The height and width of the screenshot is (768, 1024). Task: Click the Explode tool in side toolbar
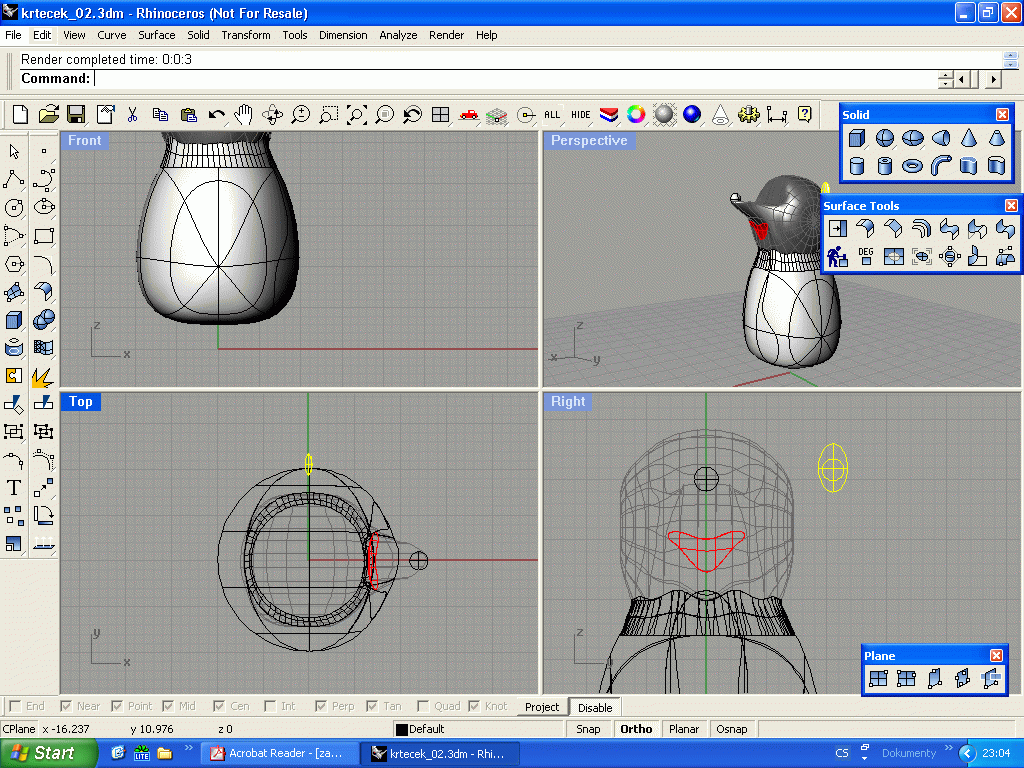click(42, 376)
